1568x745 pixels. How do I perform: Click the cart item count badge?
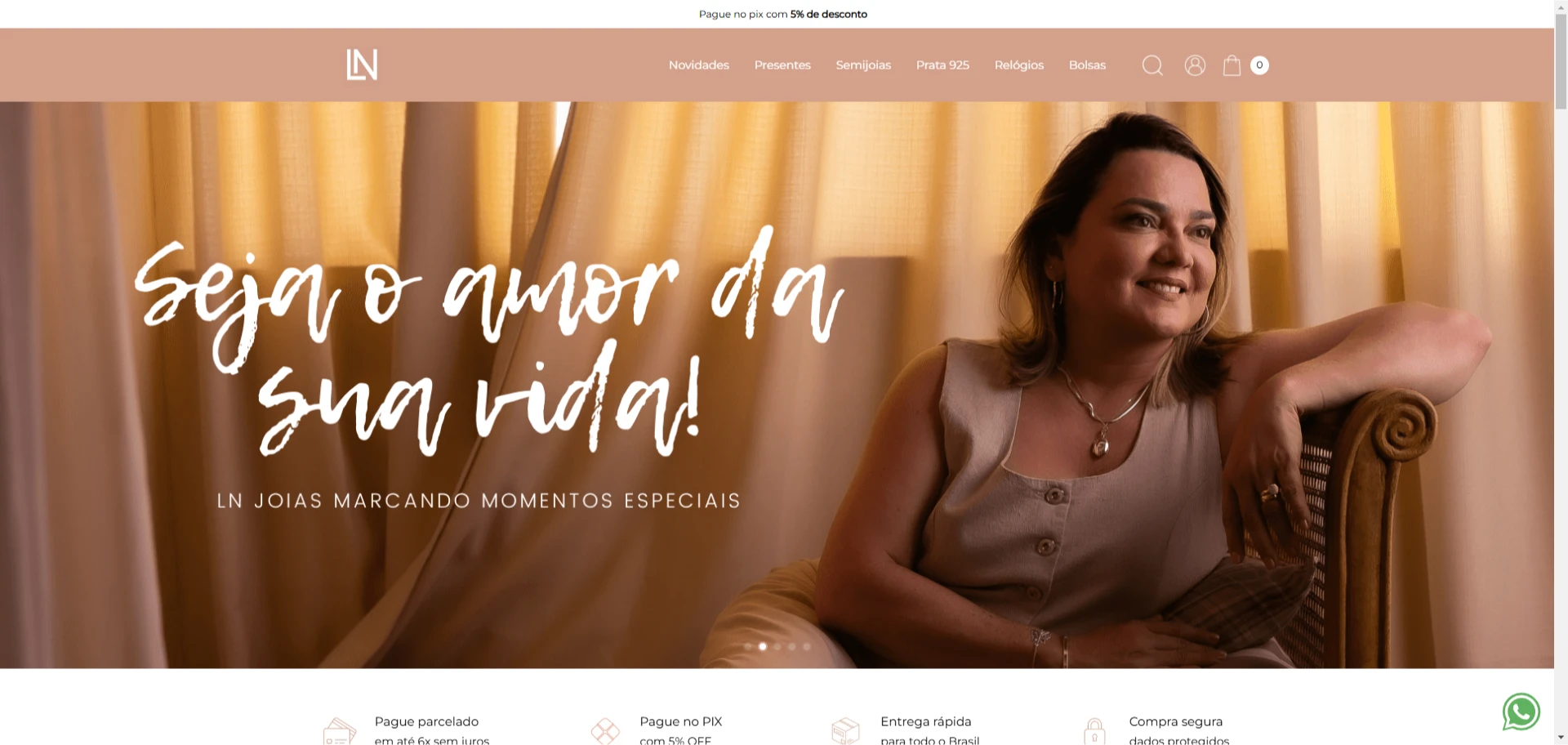(1259, 65)
